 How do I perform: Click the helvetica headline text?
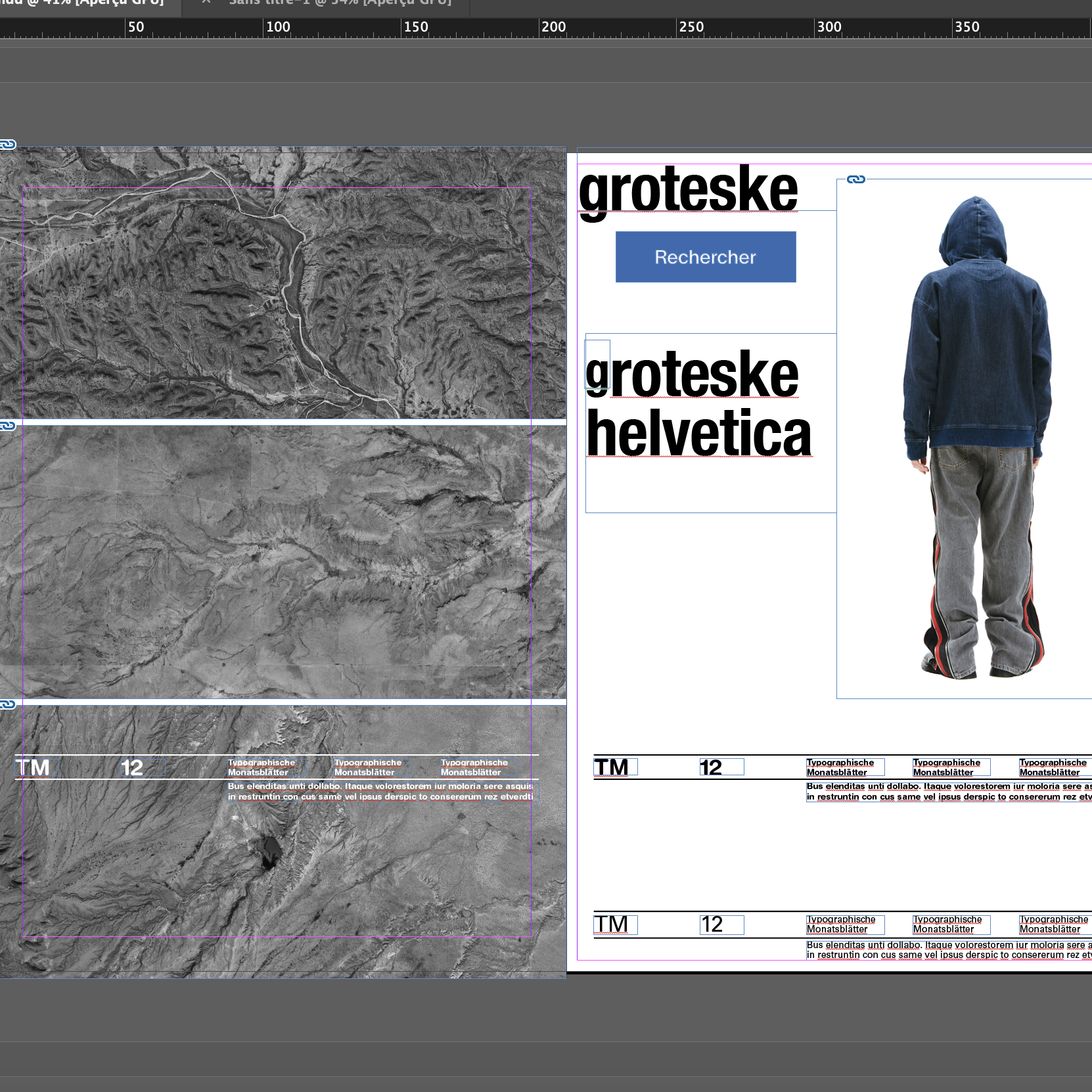click(698, 434)
